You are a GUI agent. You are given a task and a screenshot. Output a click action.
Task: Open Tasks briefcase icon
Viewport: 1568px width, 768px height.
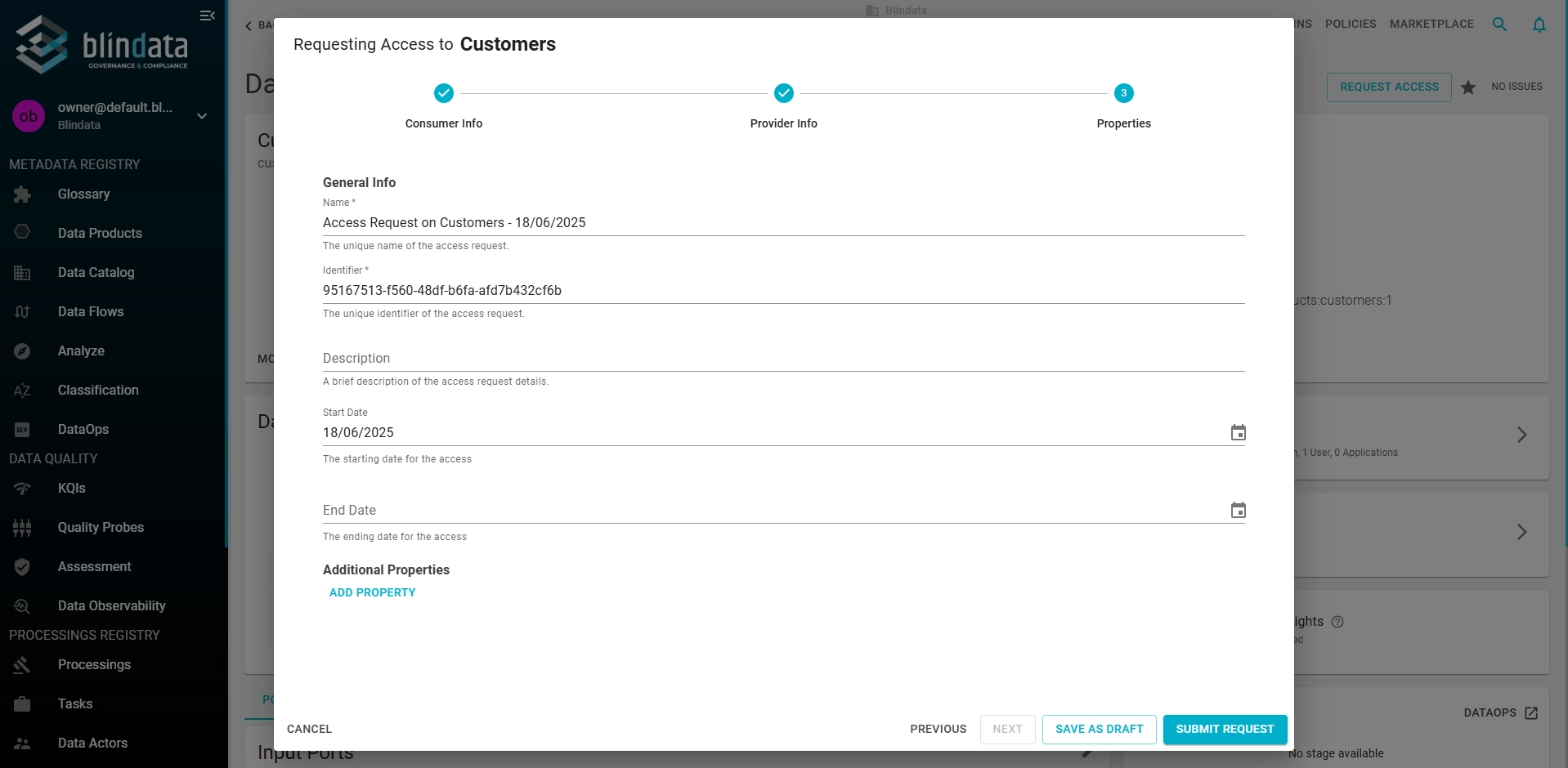tap(22, 704)
